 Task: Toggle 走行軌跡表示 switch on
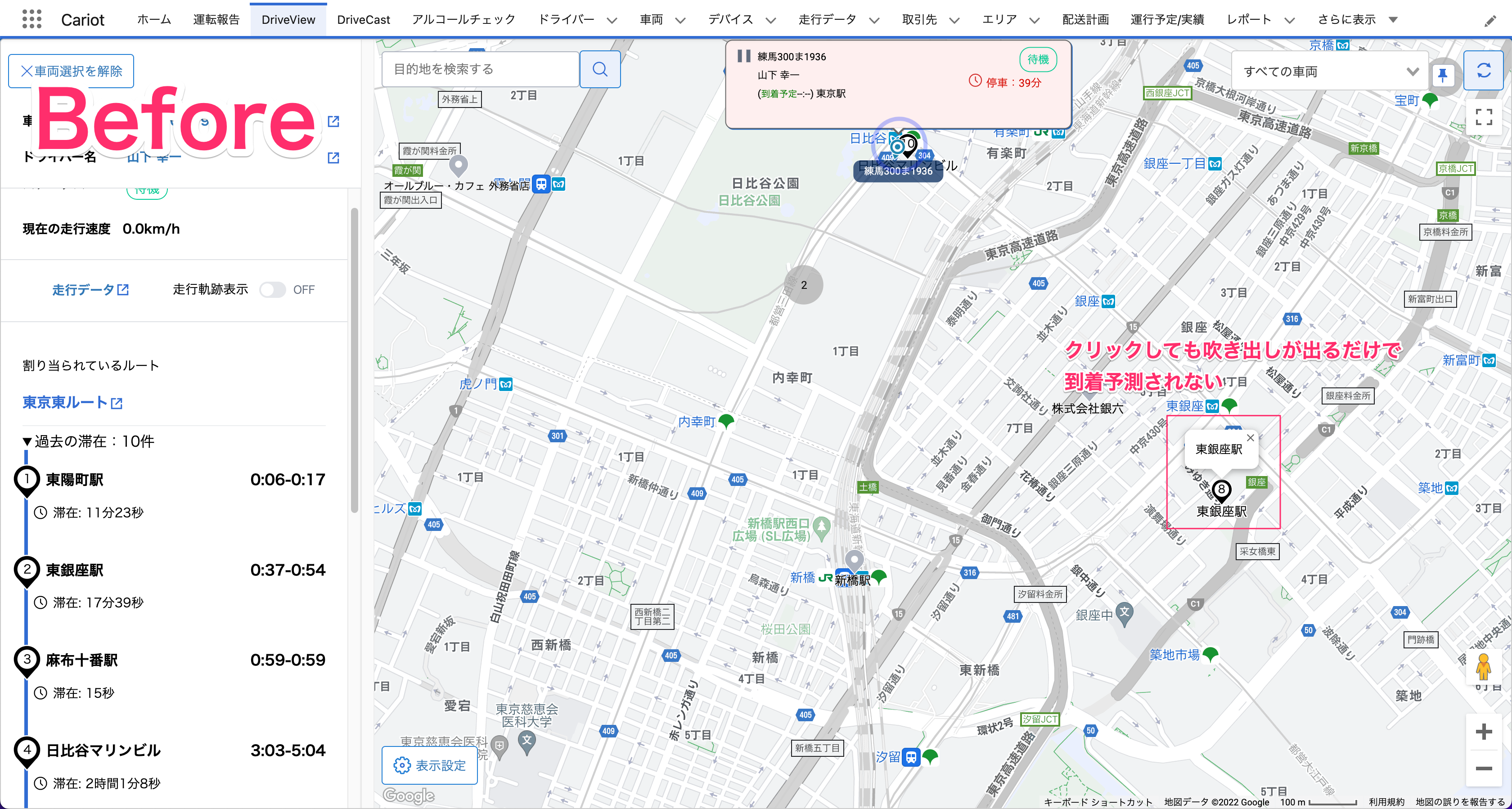click(x=272, y=289)
